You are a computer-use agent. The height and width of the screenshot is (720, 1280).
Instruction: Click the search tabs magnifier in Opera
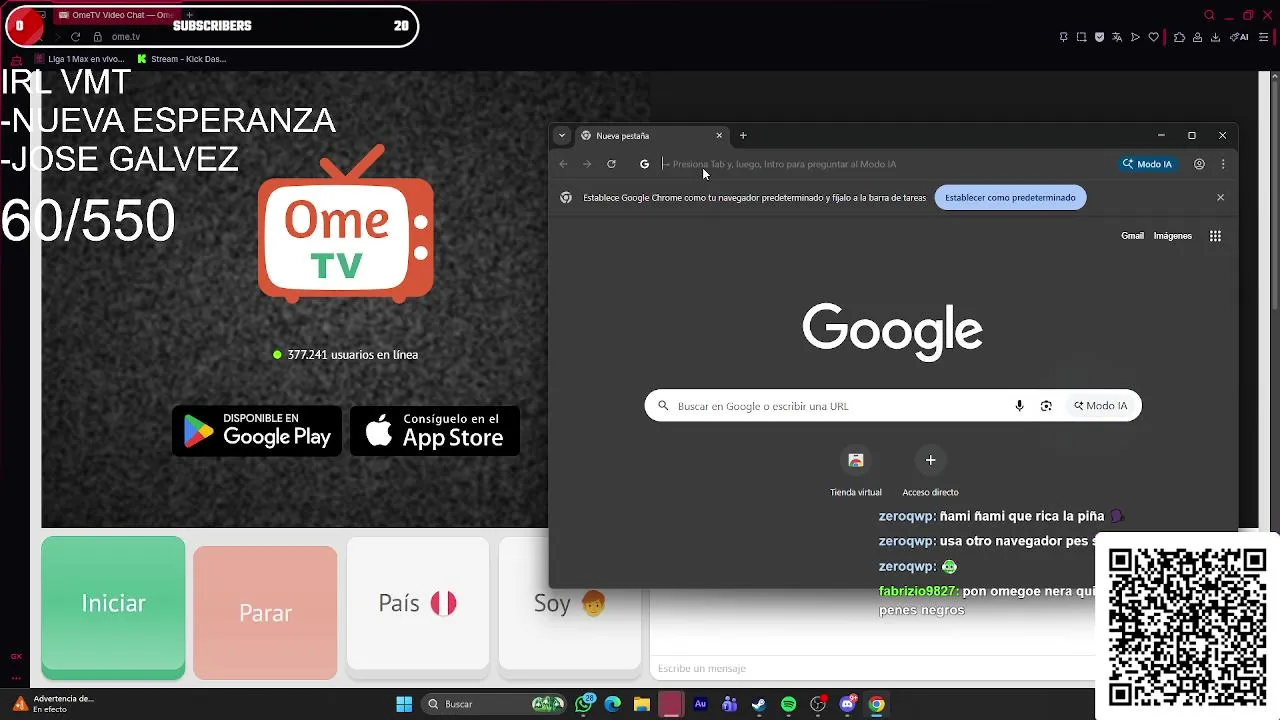[x=1209, y=15]
